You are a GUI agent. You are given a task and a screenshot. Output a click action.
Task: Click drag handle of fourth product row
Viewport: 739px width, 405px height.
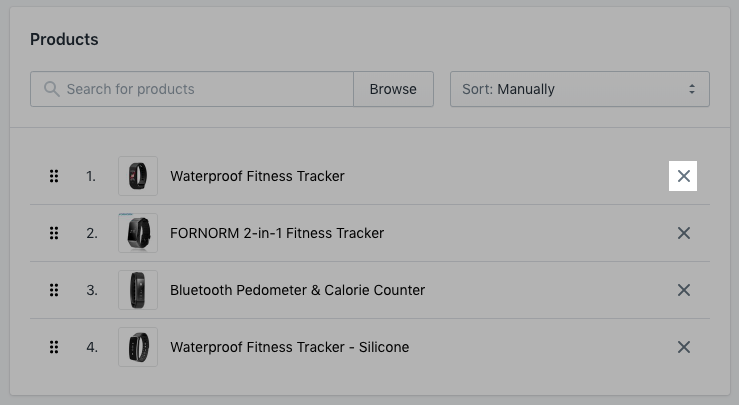coord(54,347)
